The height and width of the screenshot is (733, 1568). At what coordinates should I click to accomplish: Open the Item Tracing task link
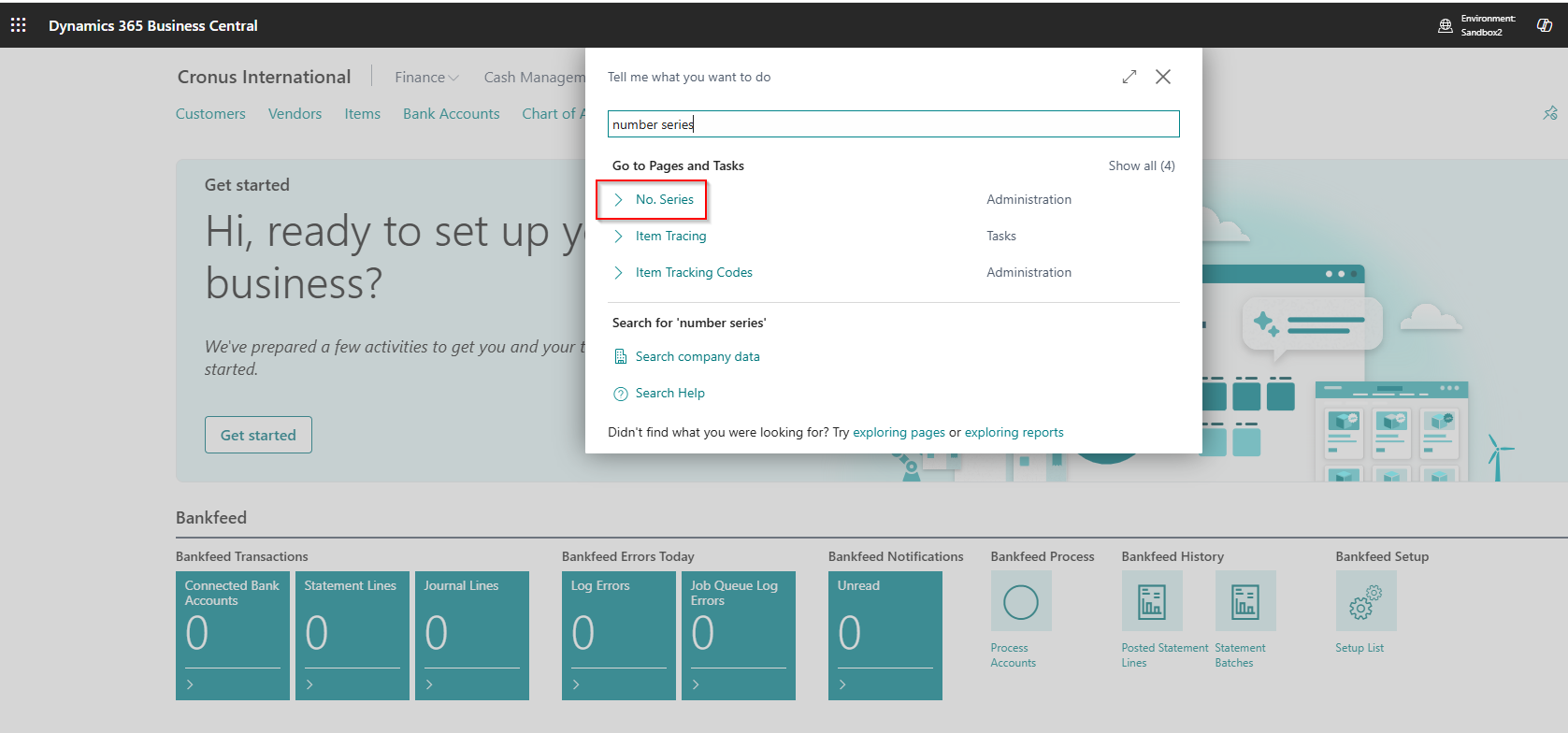[670, 236]
